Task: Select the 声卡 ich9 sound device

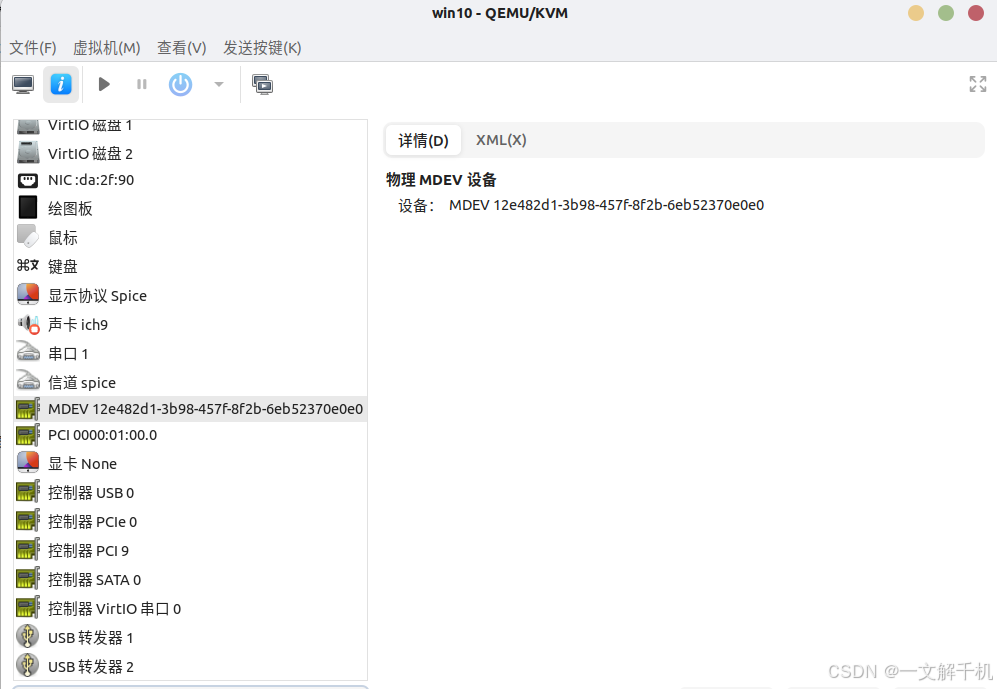Action: (78, 324)
